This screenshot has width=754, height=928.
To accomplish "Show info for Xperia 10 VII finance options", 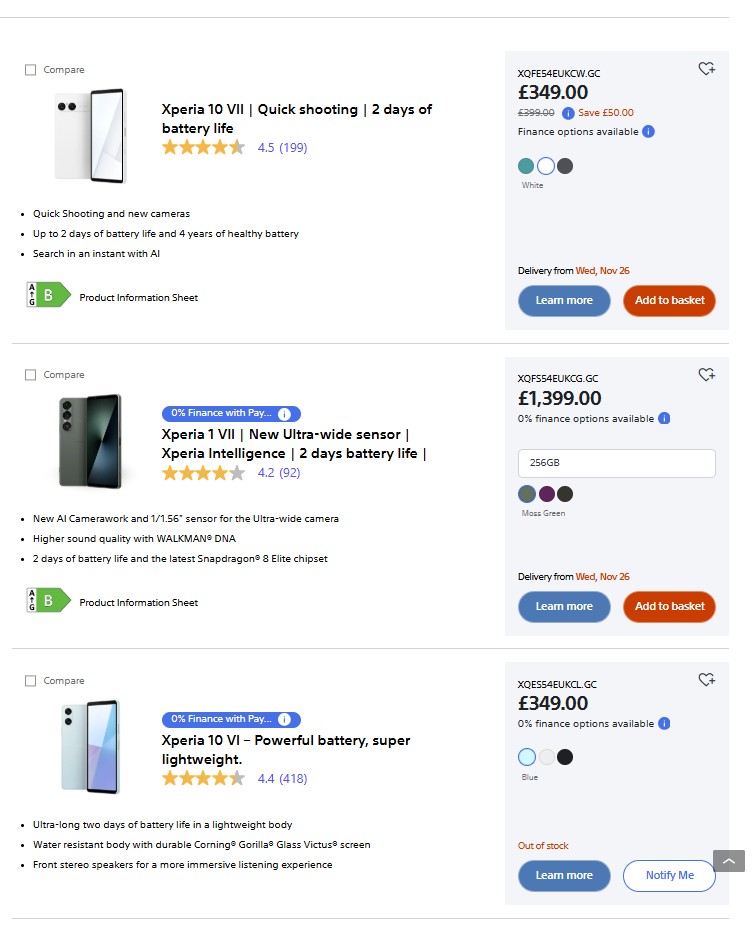I will pyautogui.click(x=648, y=132).
